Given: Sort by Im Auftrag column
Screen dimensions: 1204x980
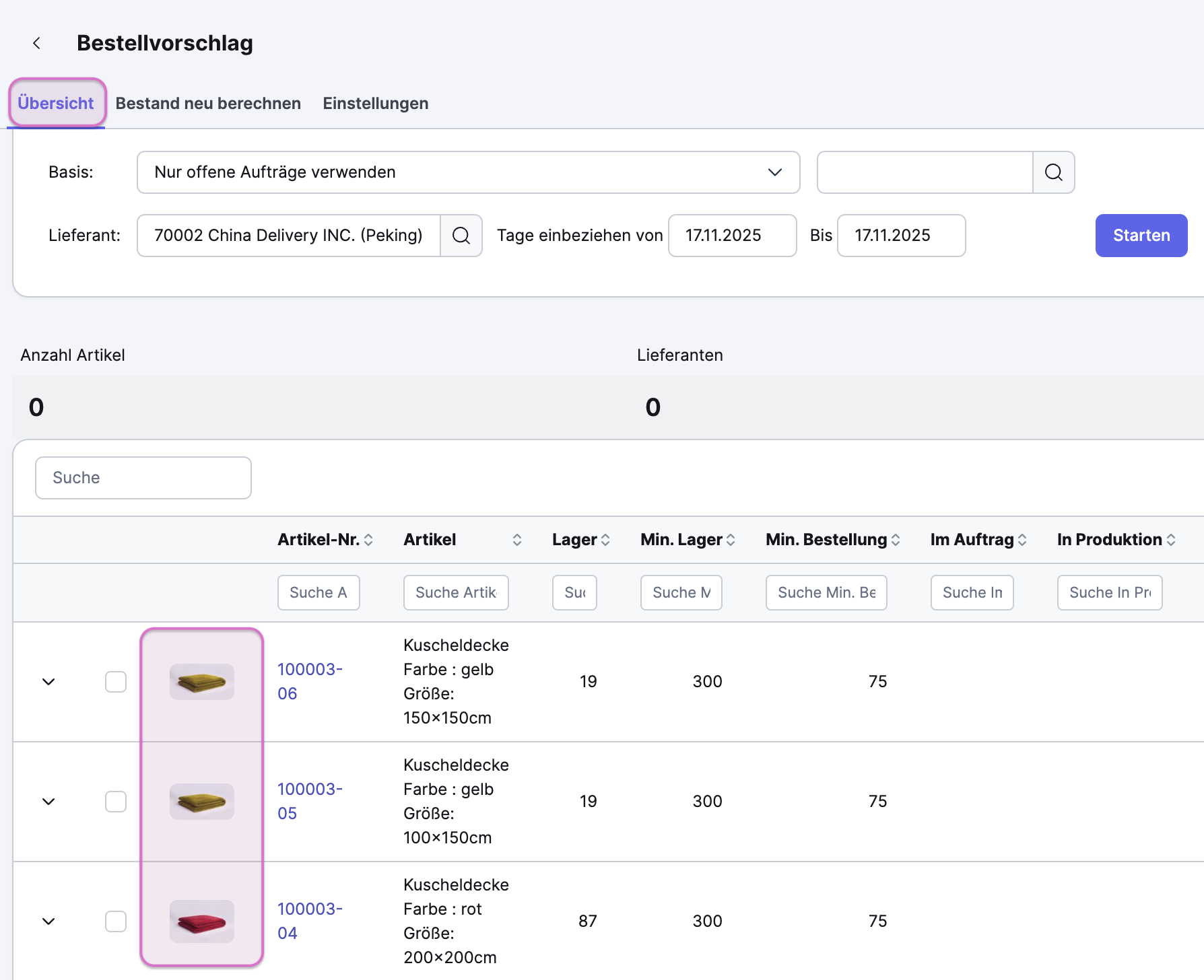Looking at the screenshot, I should coord(1022,540).
